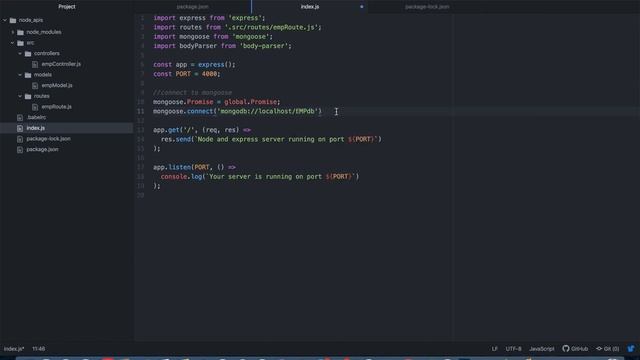The height and width of the screenshot is (360, 640).
Task: Click the 'import mongoose' line
Action: [213, 37]
